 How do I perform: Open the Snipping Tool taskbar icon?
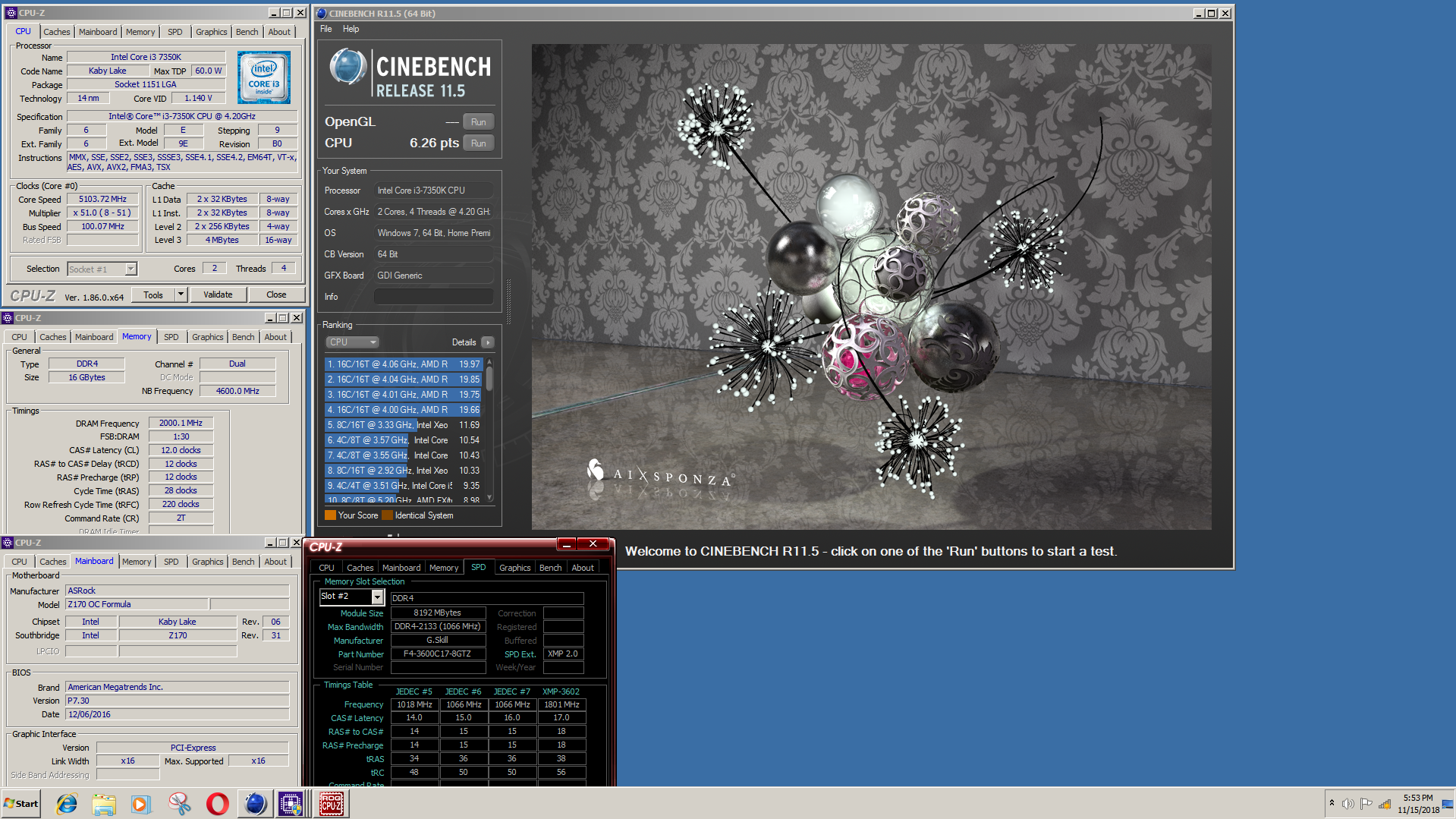pyautogui.click(x=180, y=804)
